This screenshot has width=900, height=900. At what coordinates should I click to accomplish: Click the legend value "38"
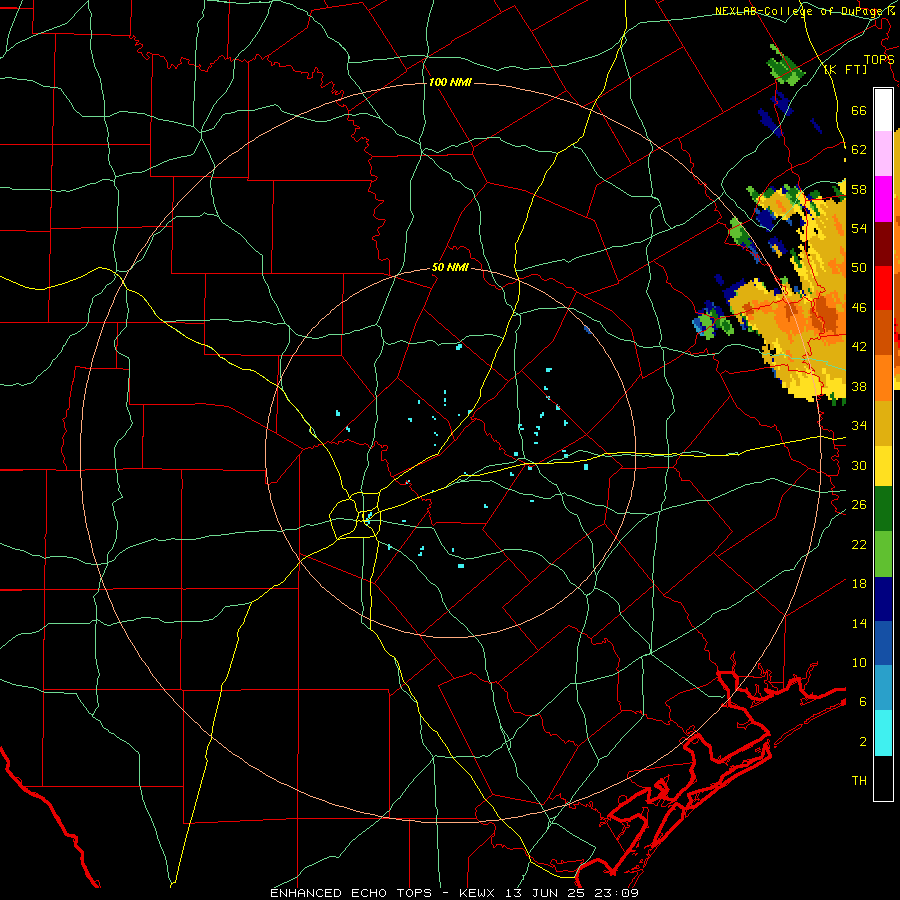pyautogui.click(x=859, y=386)
